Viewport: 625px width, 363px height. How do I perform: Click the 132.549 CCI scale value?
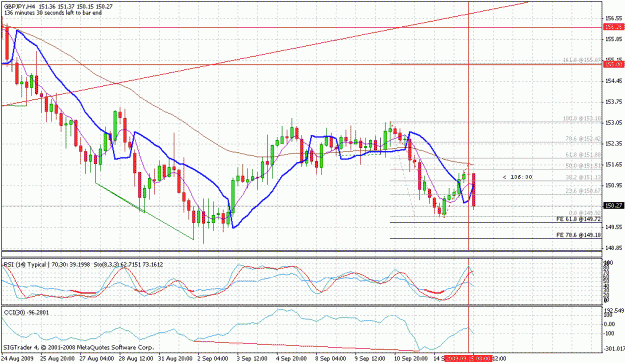point(614,310)
